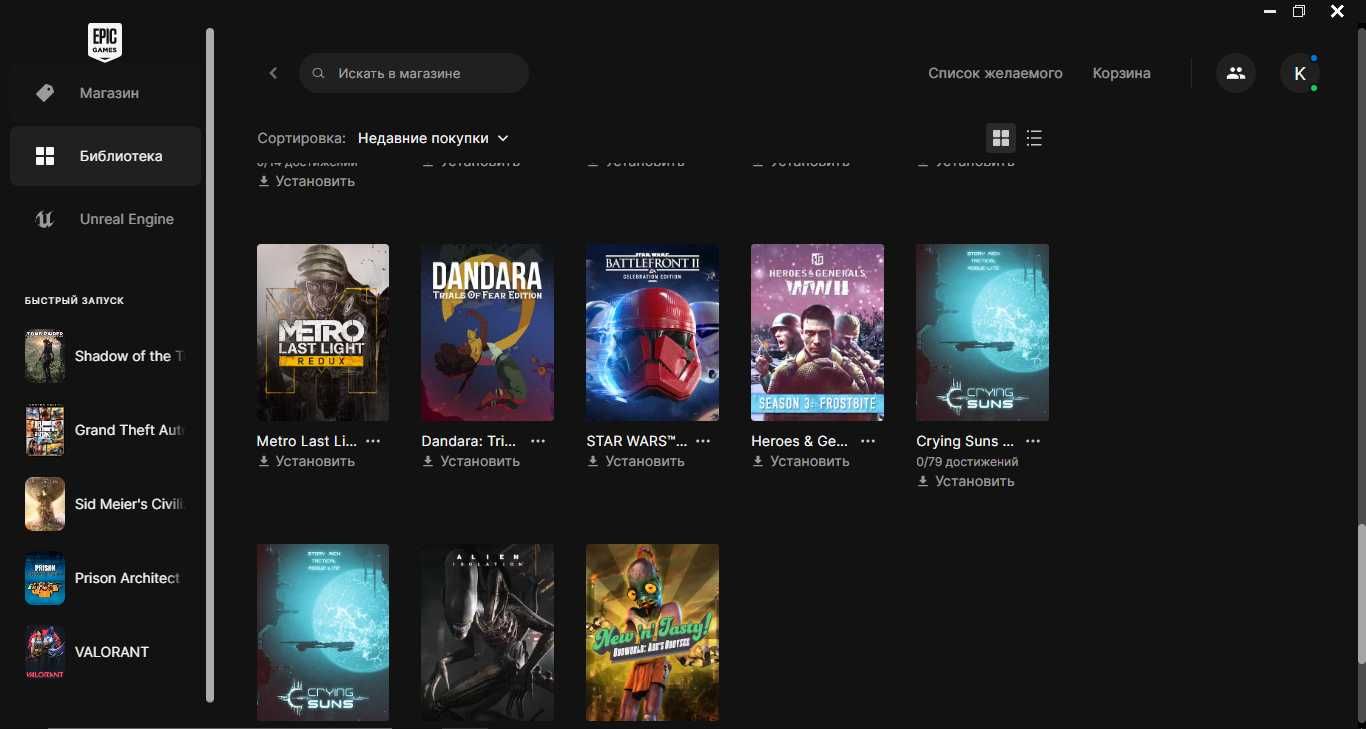Install Heroes & Generals
This screenshot has width=1366, height=729.
tap(801, 461)
